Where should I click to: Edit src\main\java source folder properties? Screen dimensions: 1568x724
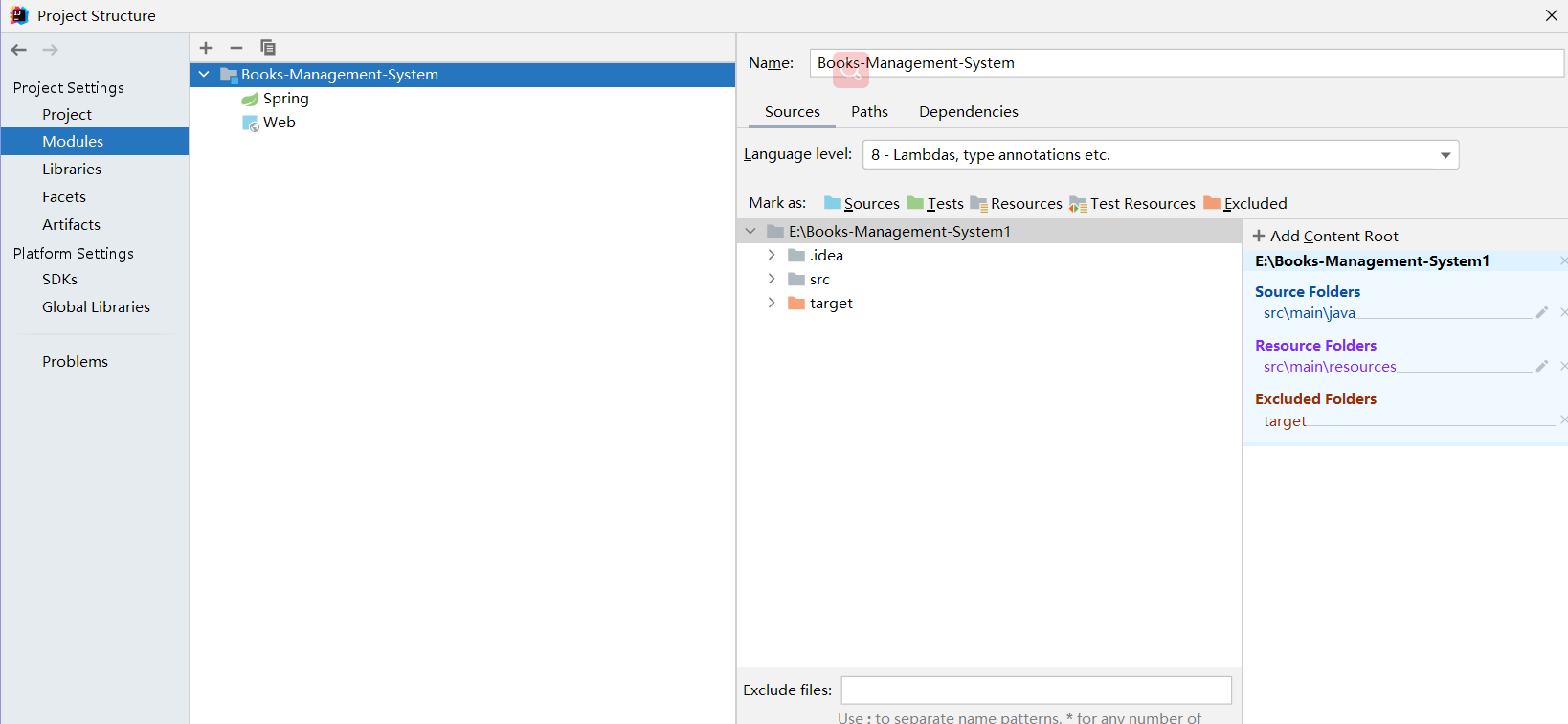[x=1542, y=312]
